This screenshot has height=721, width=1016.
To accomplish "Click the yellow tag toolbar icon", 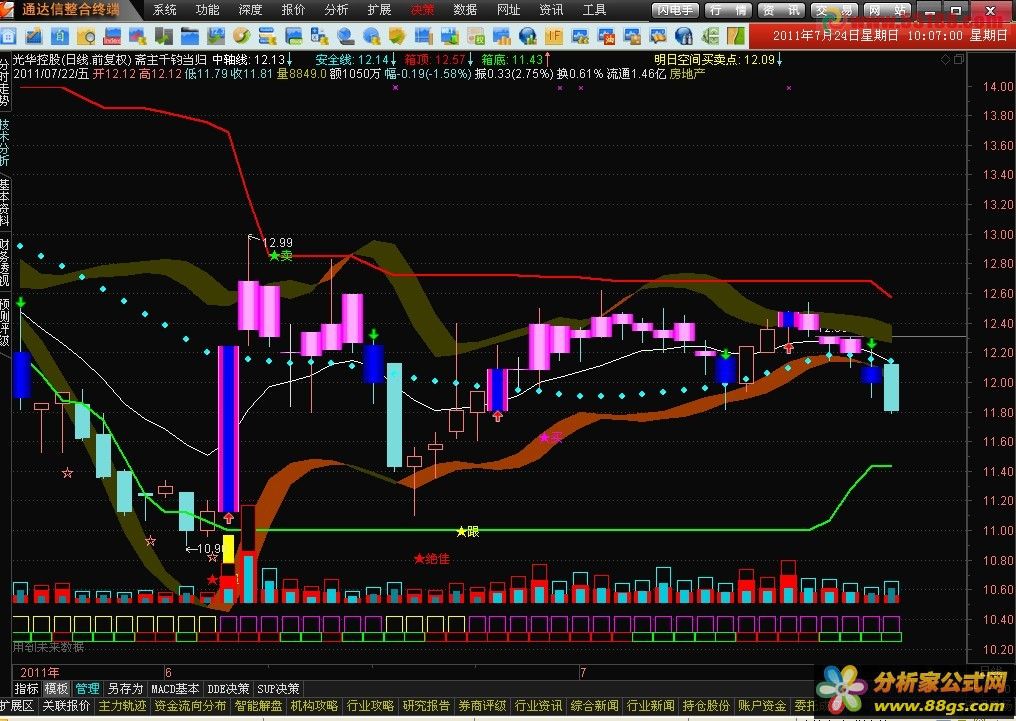I will coord(397,36).
